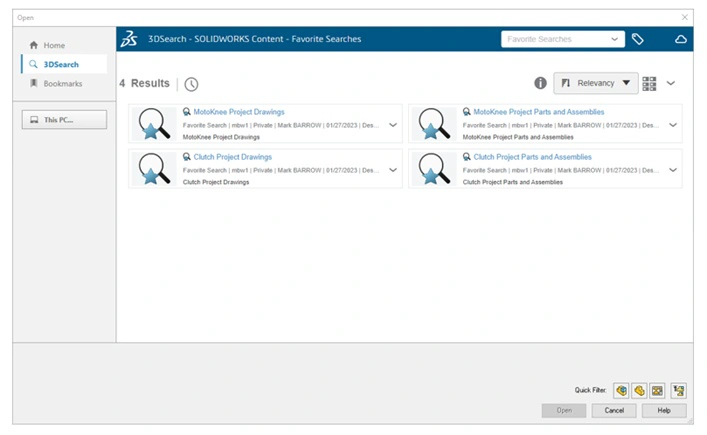The width and height of the screenshot is (707, 435).
Task: Click Clutch Project Parts and Assemblies thumbnail
Action: click(434, 169)
